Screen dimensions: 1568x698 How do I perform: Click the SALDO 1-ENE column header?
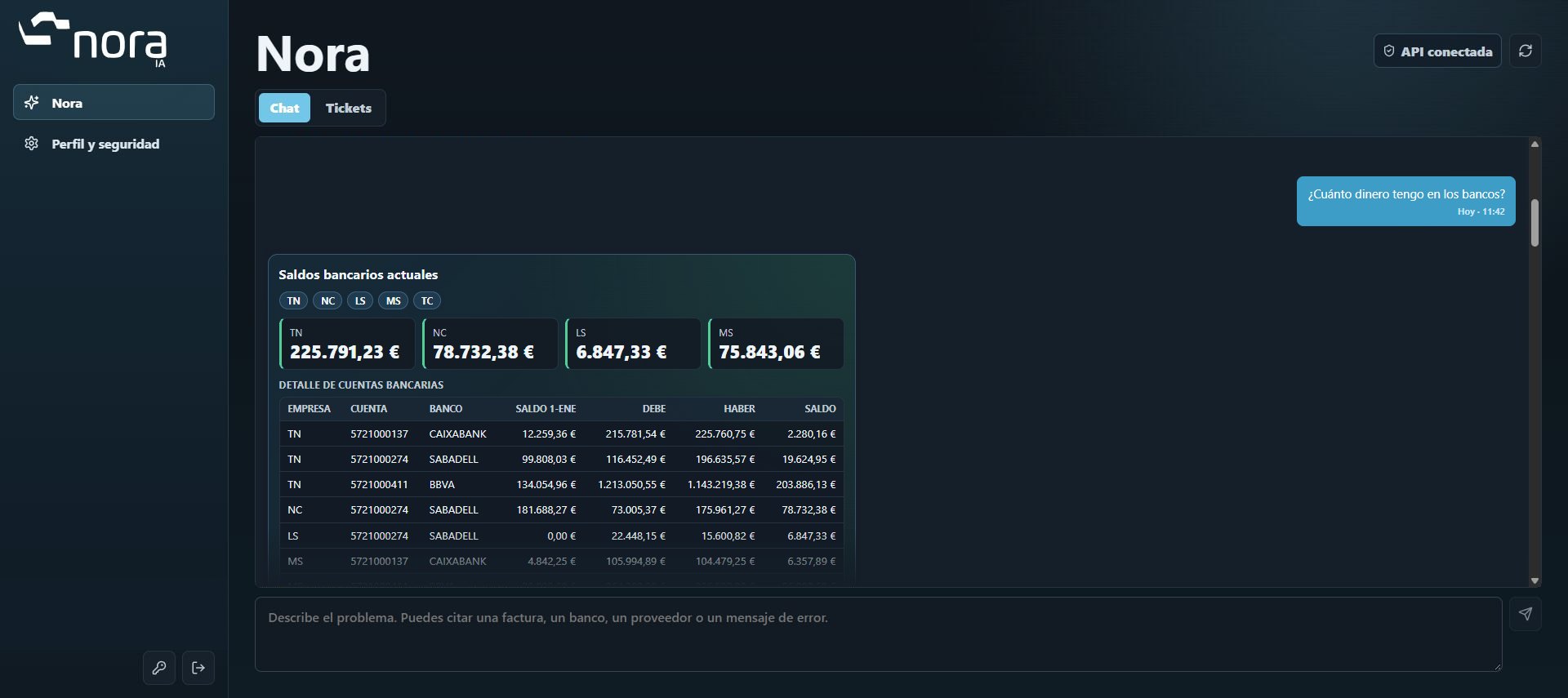pyautogui.click(x=546, y=409)
